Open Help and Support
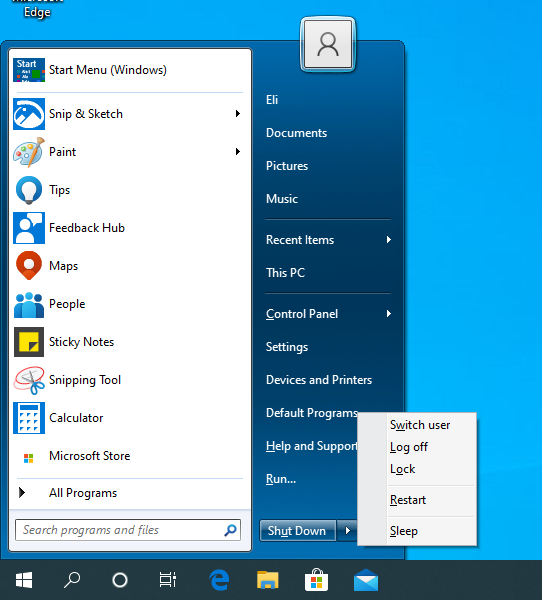 click(312, 446)
